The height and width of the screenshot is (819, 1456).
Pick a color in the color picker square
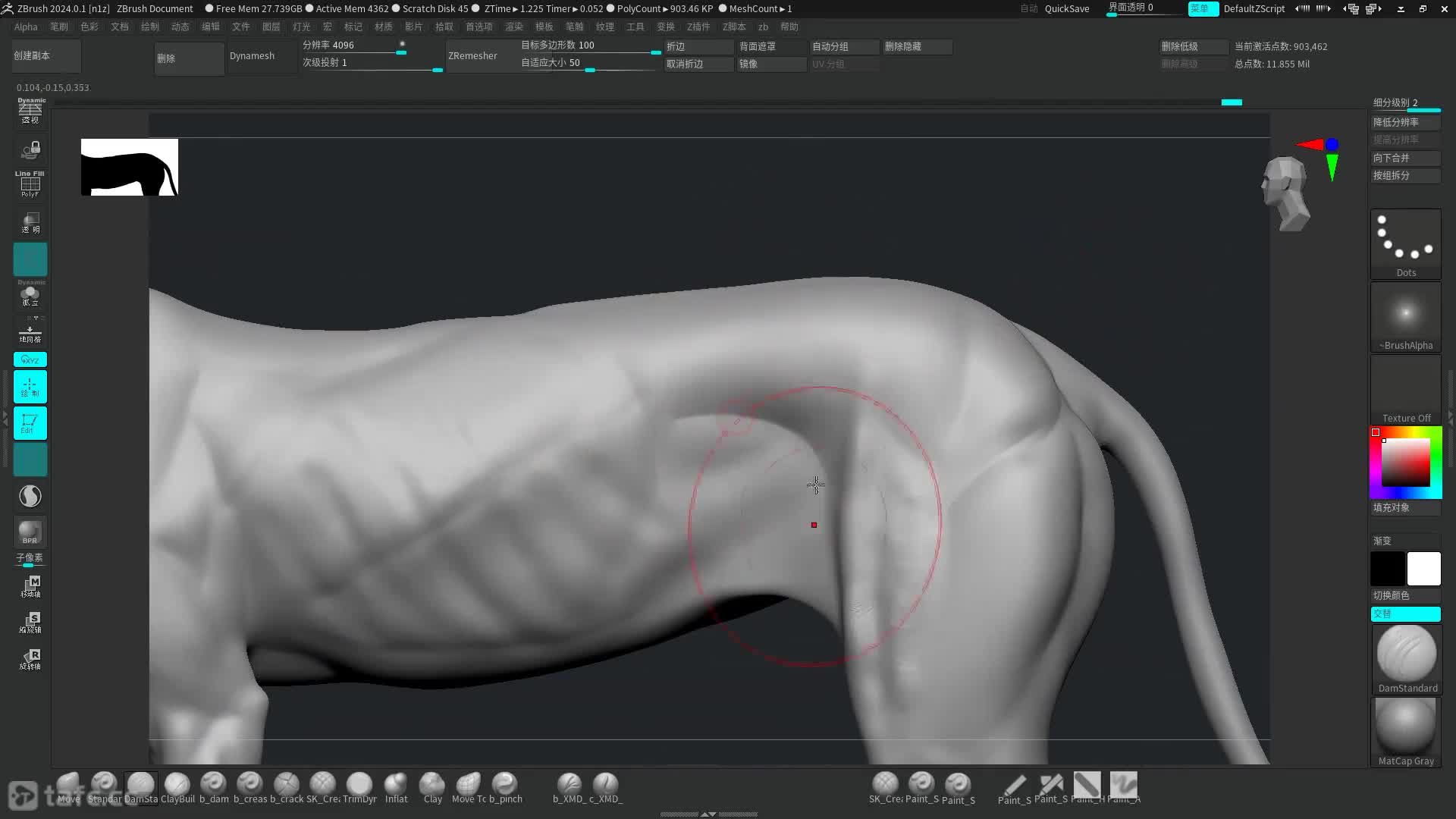[1405, 463]
